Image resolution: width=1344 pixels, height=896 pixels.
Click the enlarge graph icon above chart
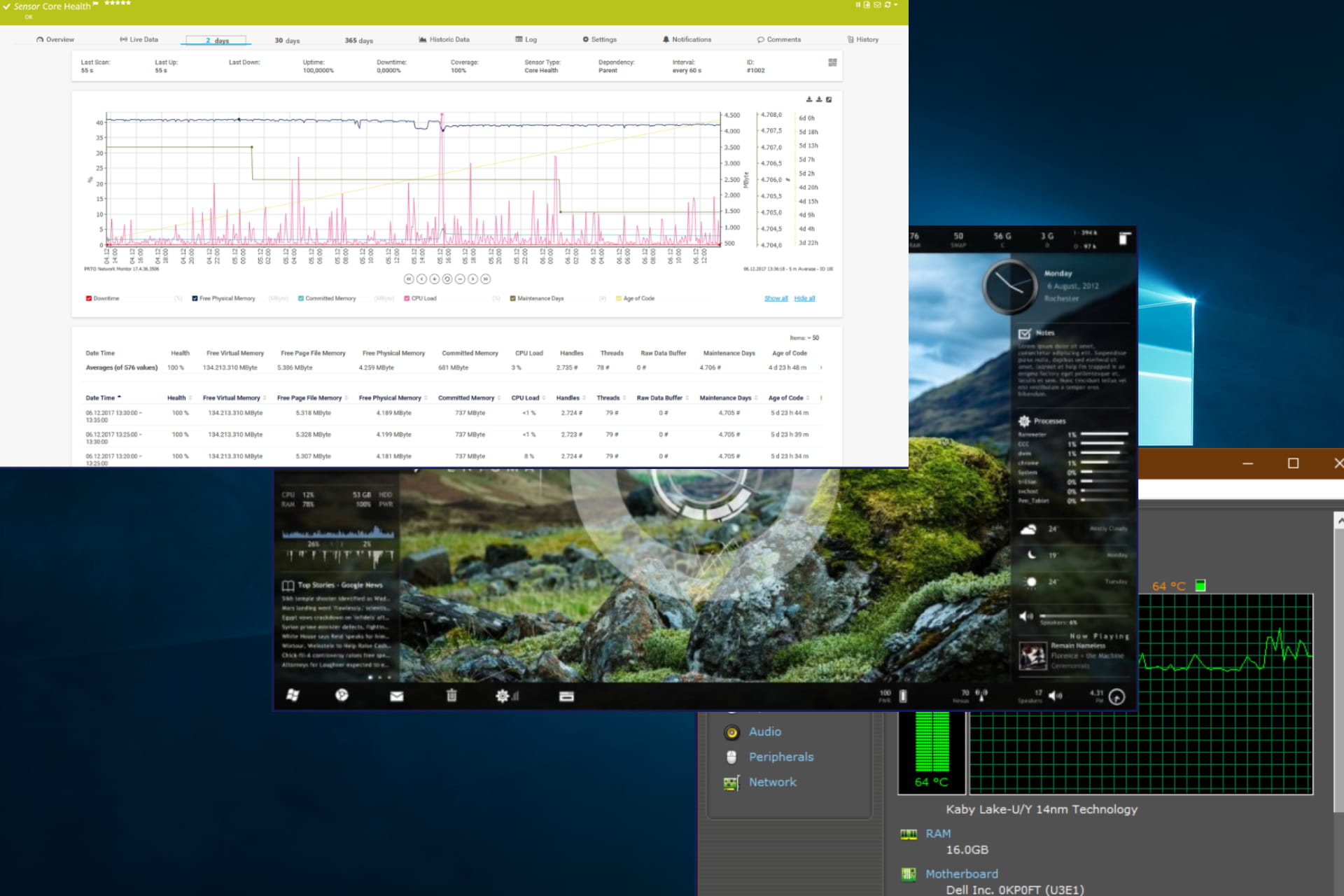point(829,99)
